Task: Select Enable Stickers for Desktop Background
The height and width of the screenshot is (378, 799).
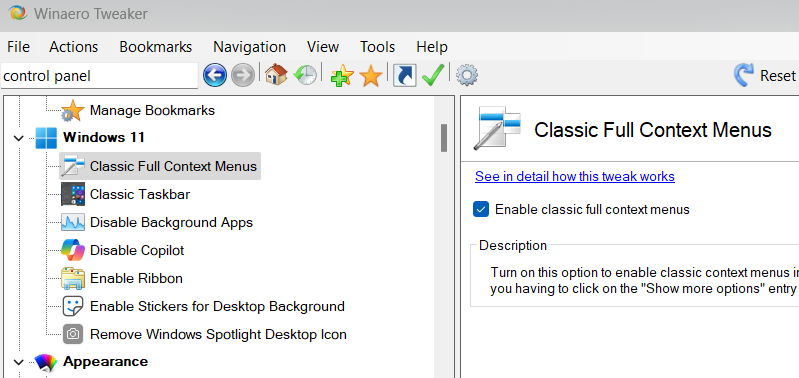Action: pos(217,306)
